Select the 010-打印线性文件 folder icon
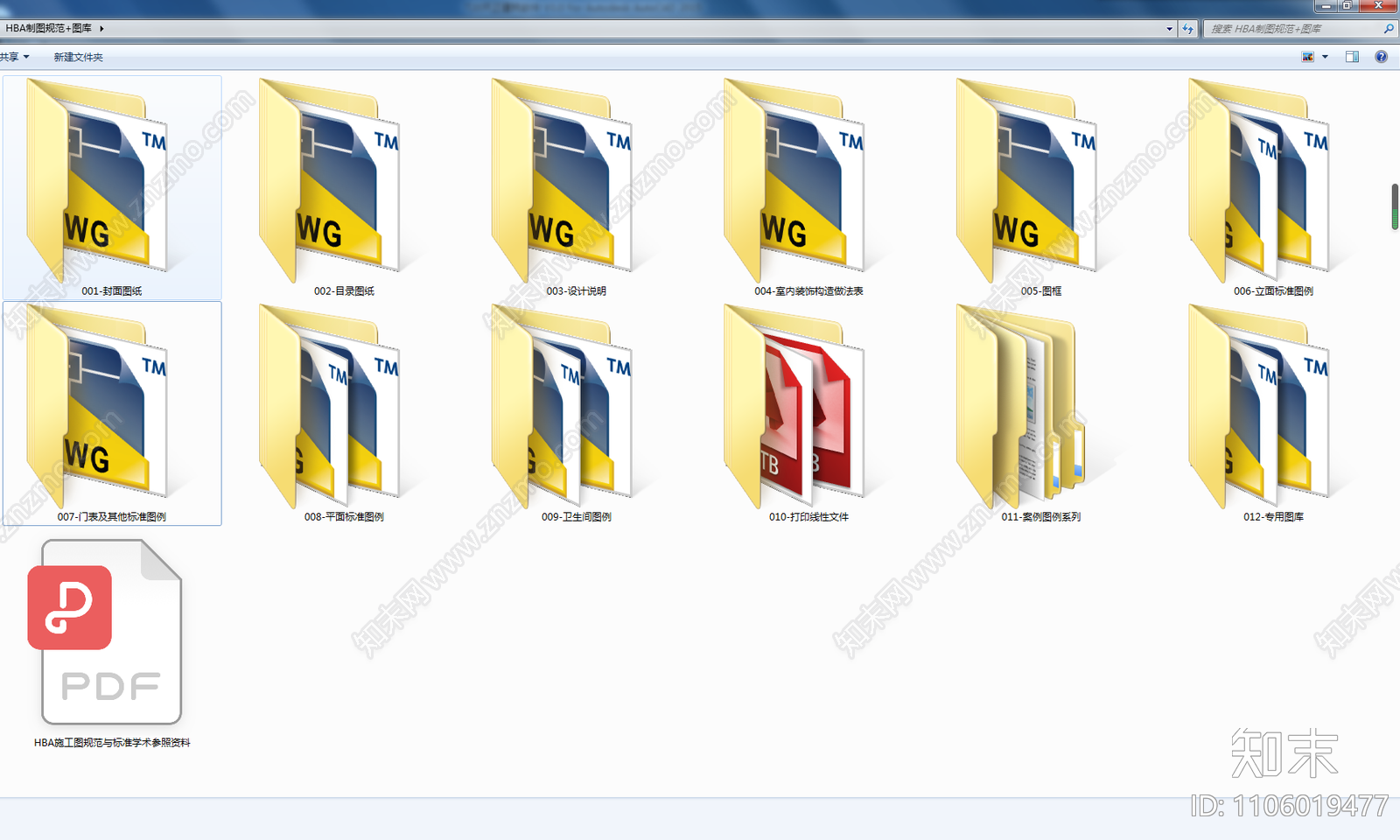 pos(794,405)
